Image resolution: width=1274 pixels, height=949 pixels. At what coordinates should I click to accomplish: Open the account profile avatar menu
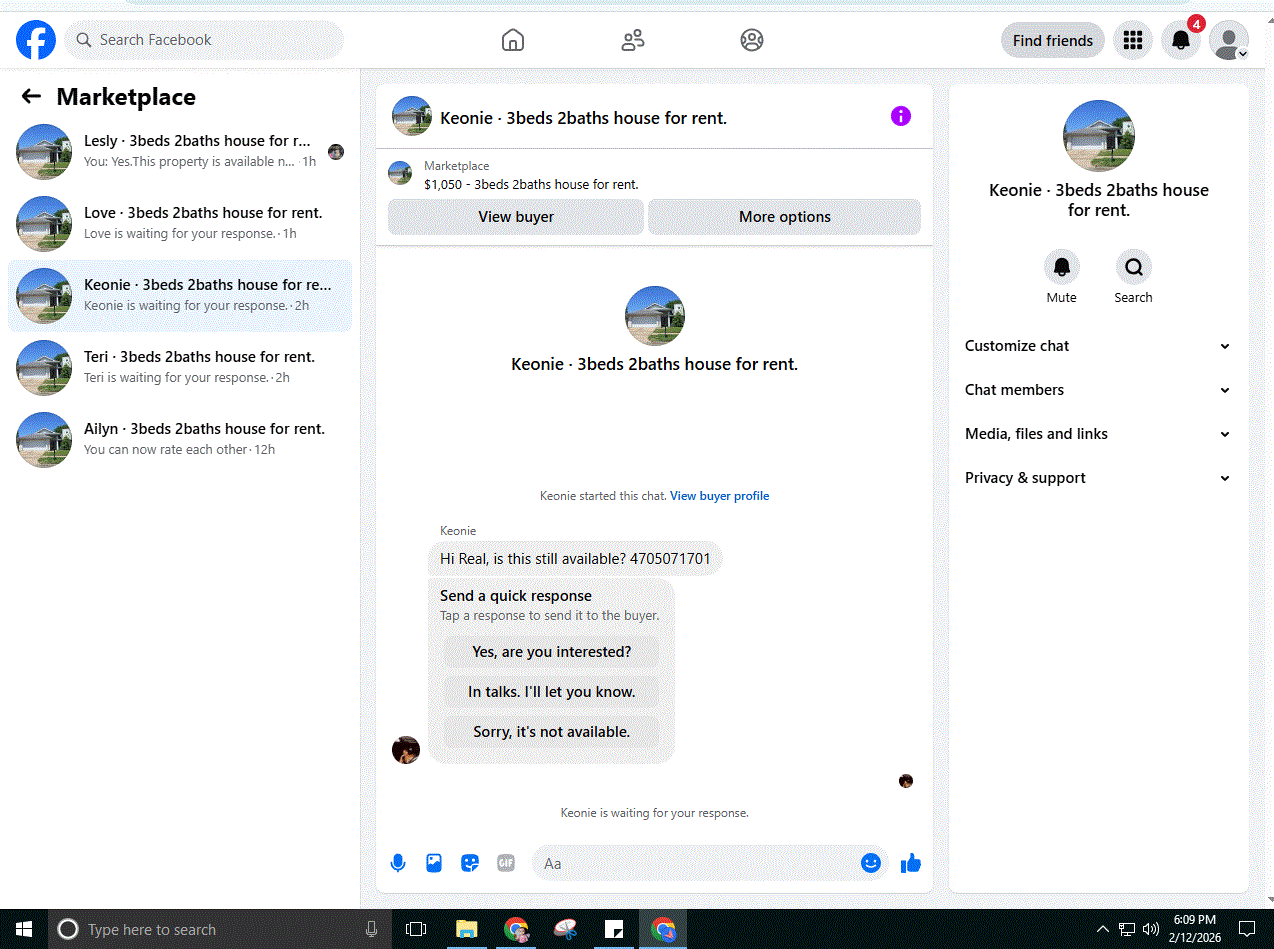click(1229, 40)
